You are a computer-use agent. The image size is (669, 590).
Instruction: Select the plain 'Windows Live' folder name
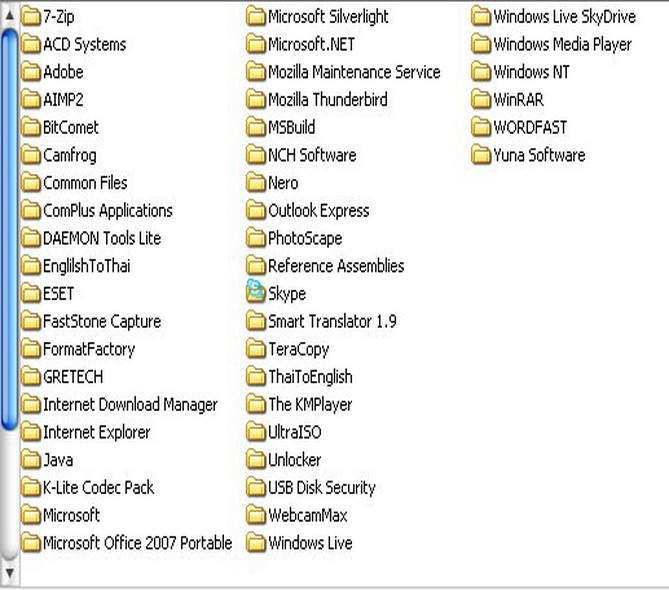tap(310, 543)
